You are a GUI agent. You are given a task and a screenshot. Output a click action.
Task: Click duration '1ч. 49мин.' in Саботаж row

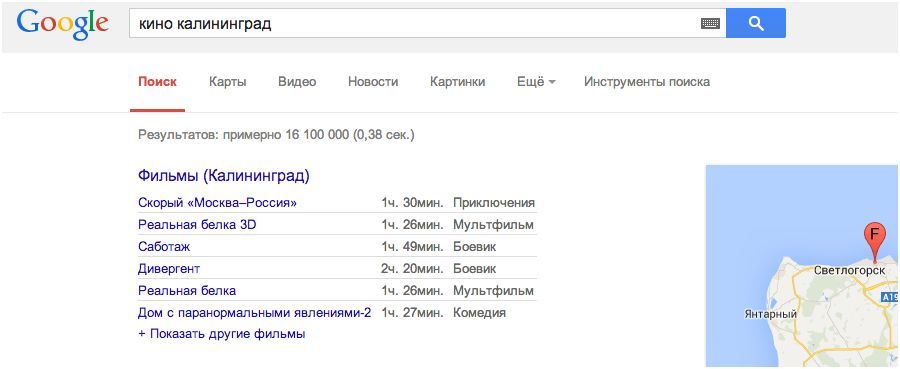pos(412,247)
